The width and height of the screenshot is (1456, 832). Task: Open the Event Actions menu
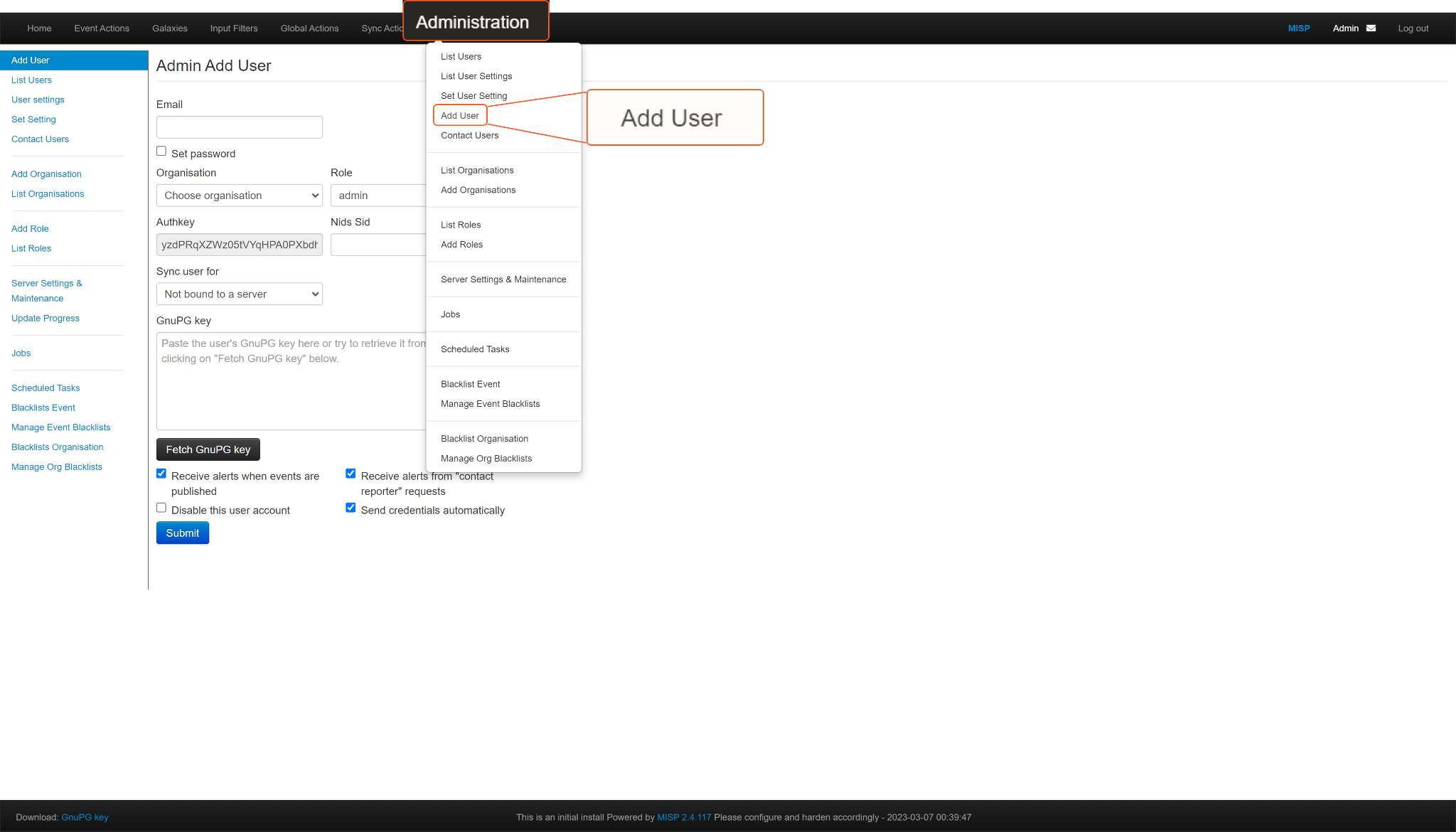tap(102, 28)
